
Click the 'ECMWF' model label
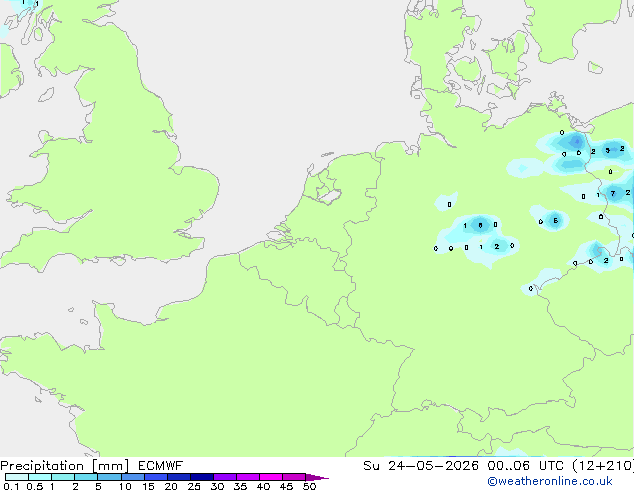161,466
